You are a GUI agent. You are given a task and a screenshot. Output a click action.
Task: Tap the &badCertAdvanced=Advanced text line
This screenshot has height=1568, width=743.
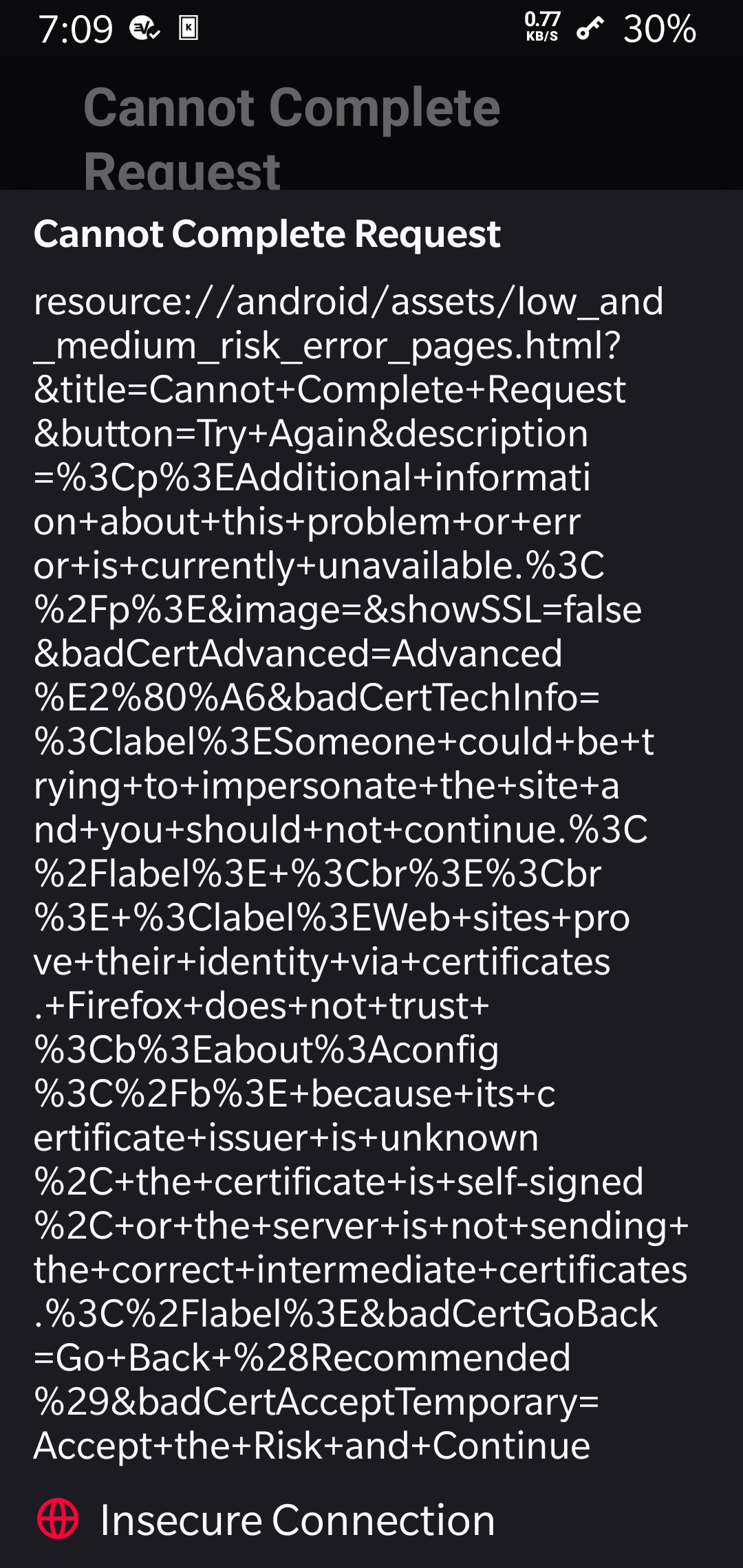[x=299, y=653]
